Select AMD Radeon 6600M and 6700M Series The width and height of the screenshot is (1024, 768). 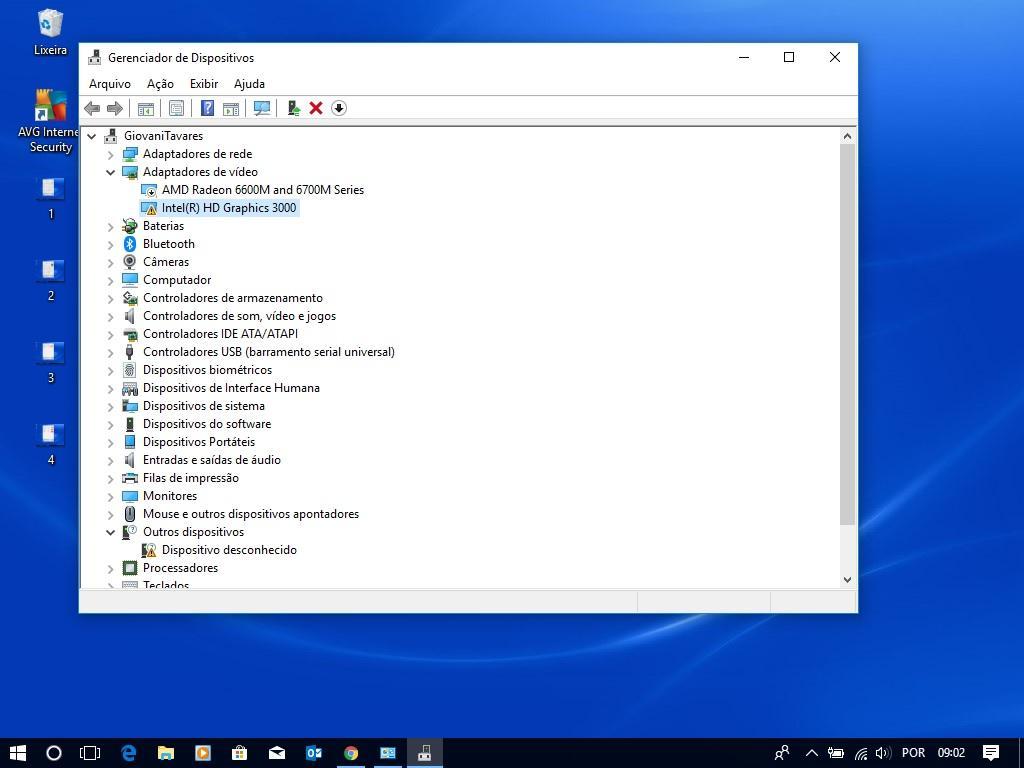pos(263,190)
